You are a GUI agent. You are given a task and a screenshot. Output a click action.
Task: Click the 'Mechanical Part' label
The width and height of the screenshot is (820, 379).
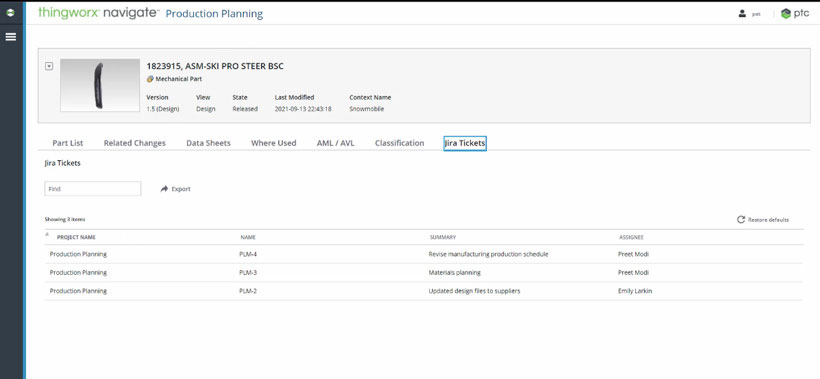pos(179,79)
